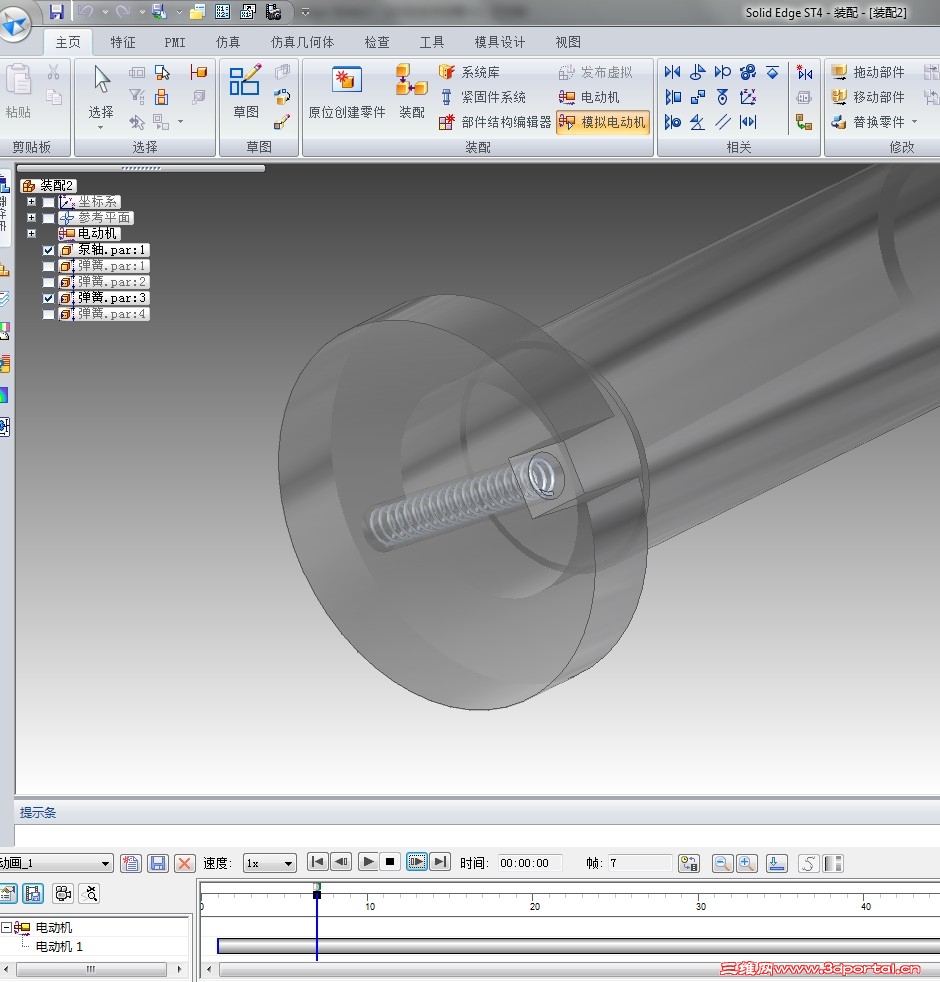
Task: Delete the animation with red X icon
Action: 184,864
